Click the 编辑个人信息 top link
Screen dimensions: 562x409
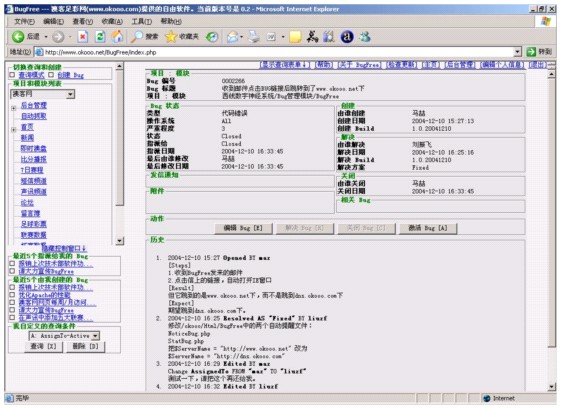click(502, 65)
